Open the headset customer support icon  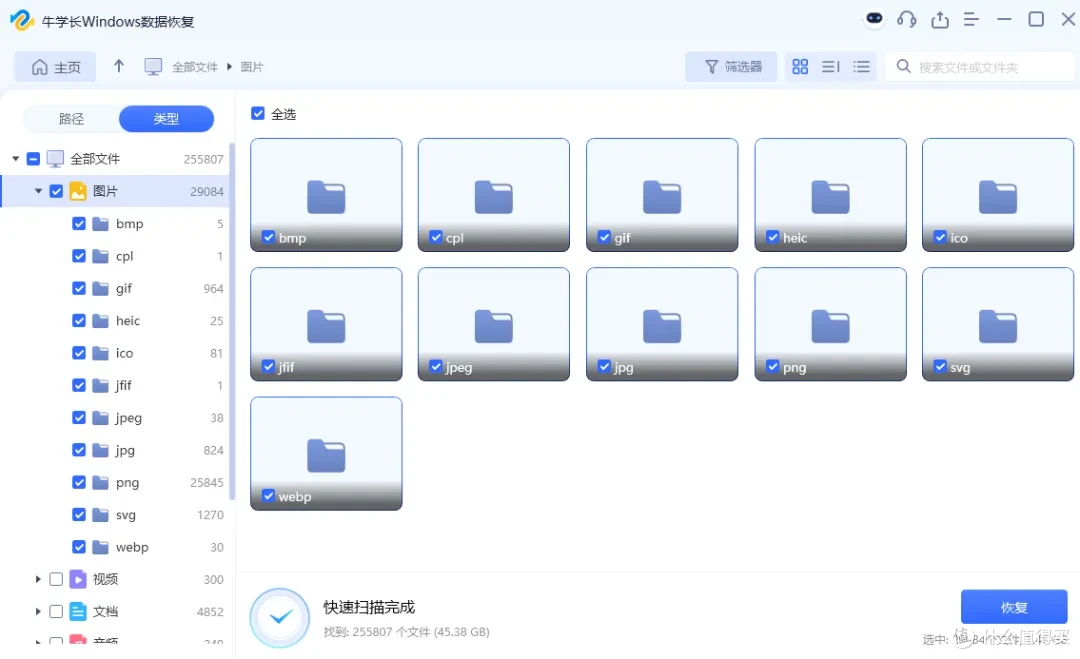[x=906, y=19]
